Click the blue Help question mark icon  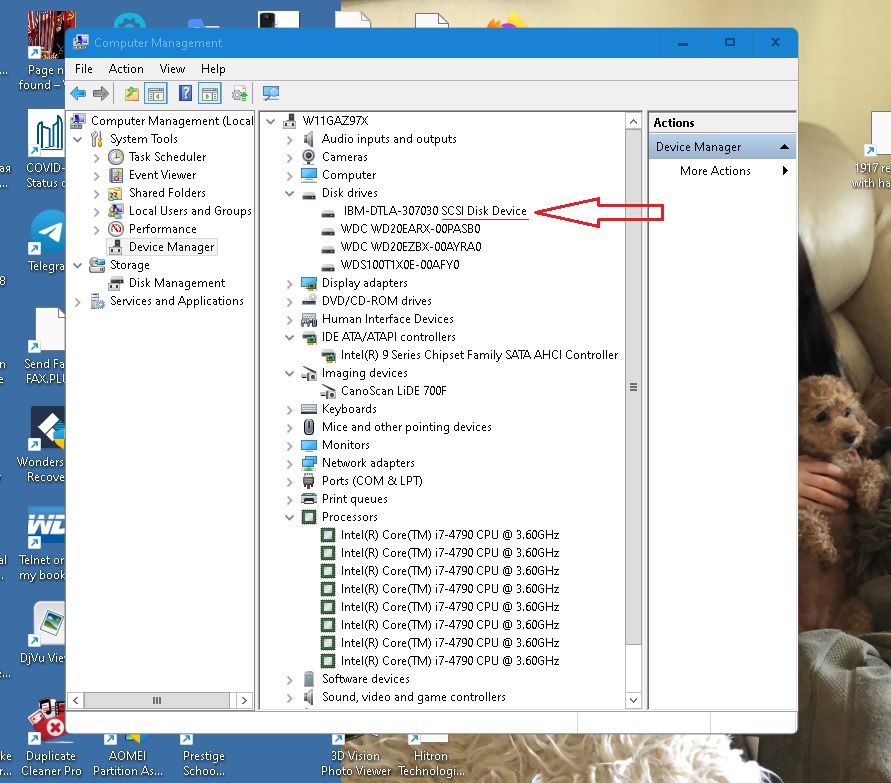pyautogui.click(x=185, y=93)
